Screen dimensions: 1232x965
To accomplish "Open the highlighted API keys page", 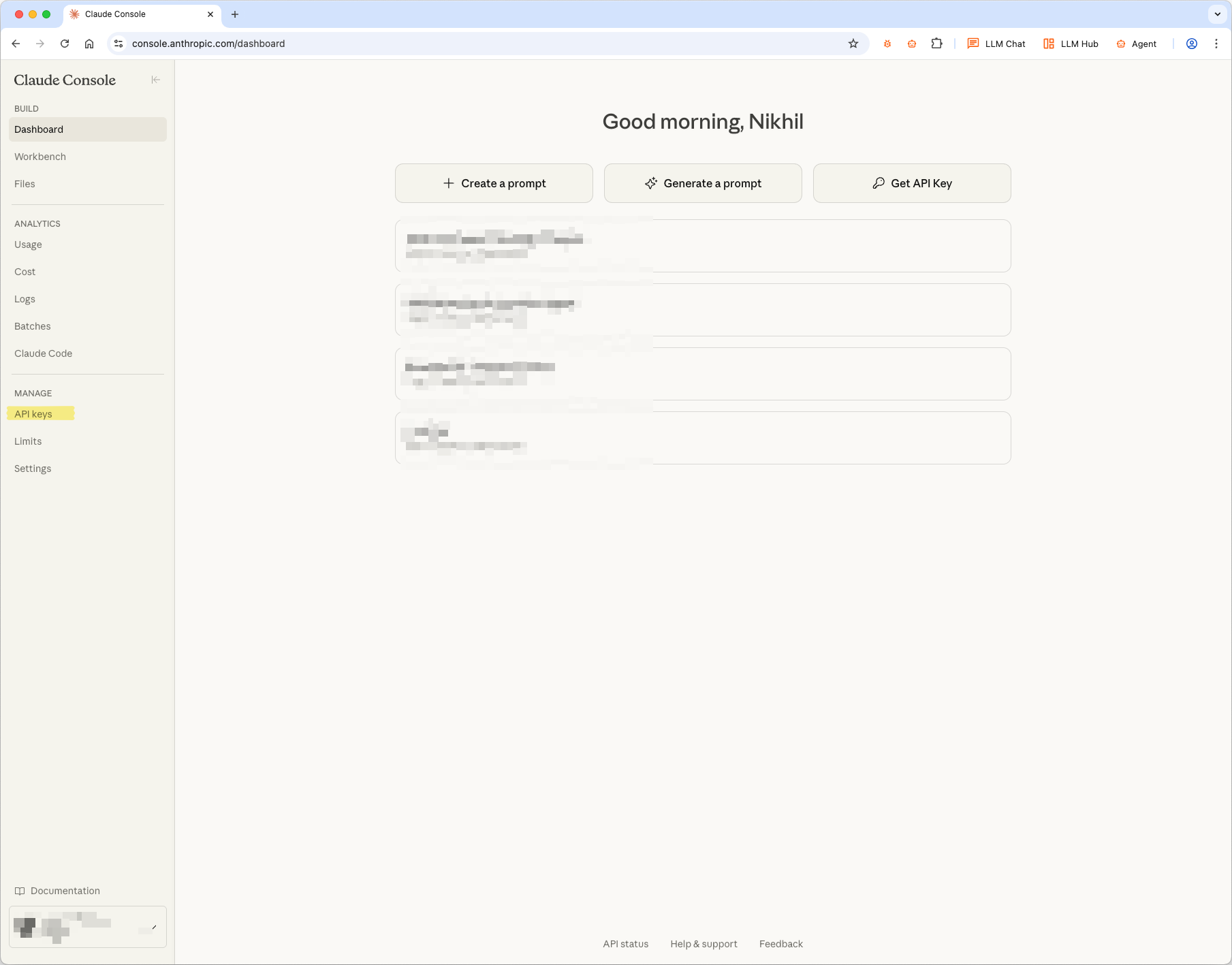I will [x=34, y=413].
